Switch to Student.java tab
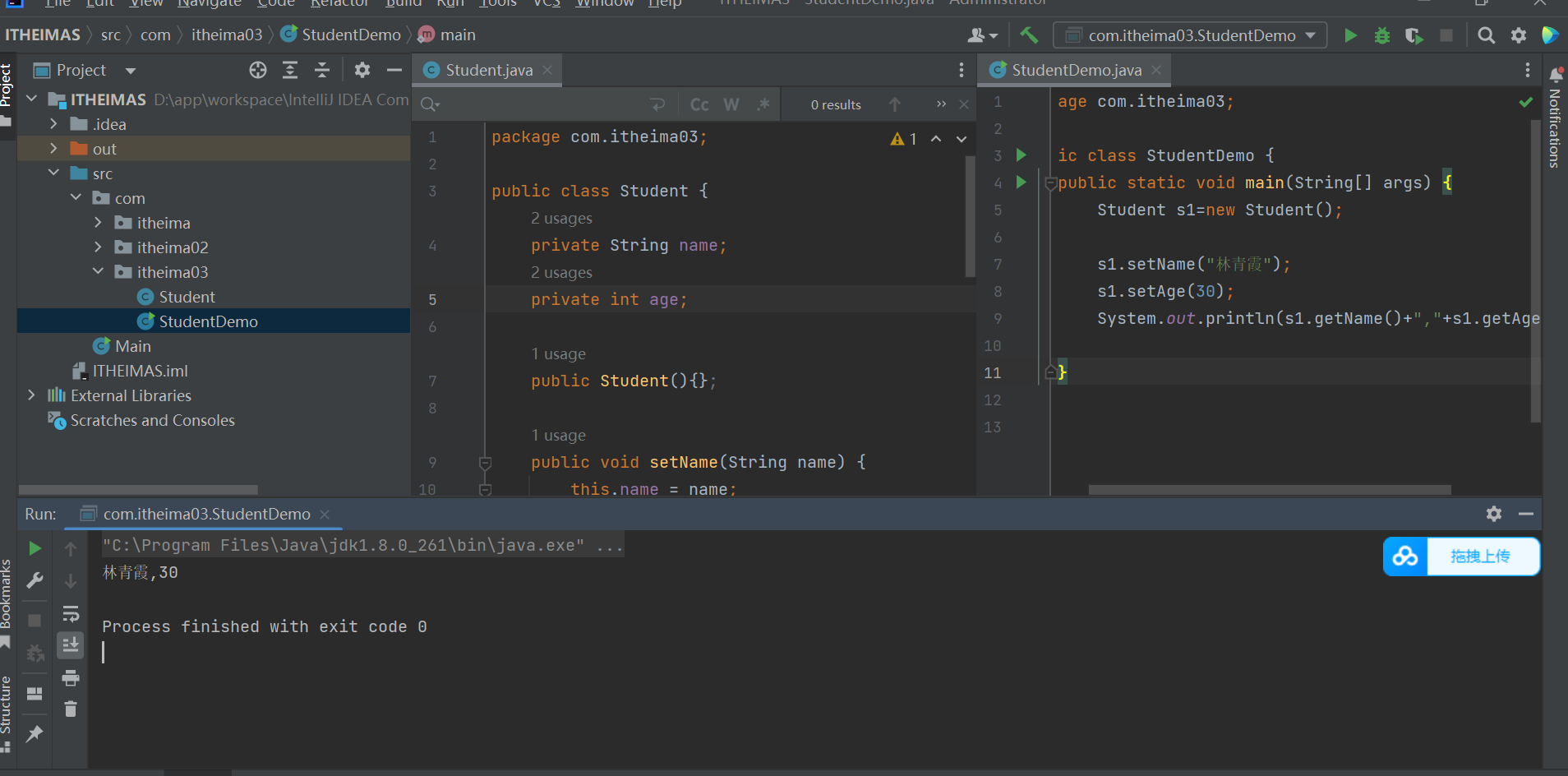This screenshot has width=1568, height=776. coord(489,70)
